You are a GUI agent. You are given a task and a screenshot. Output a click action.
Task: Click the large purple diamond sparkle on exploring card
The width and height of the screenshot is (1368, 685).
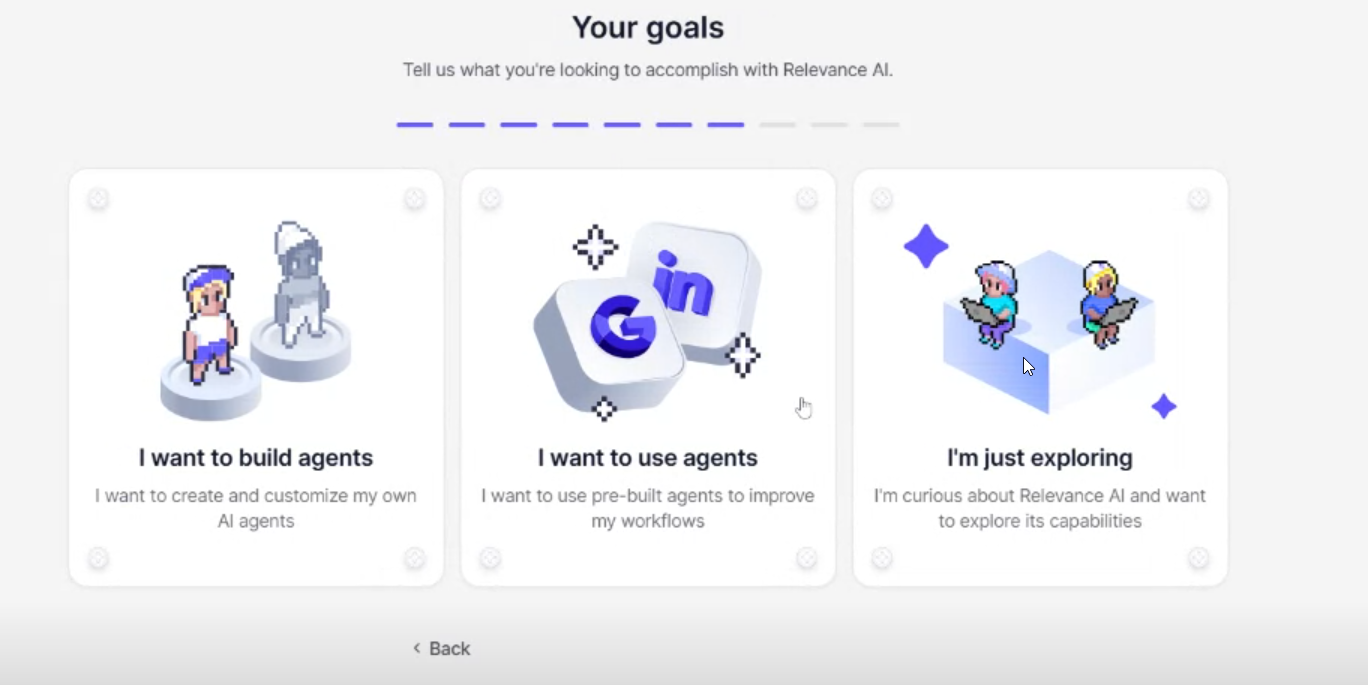pyautogui.click(x=925, y=246)
